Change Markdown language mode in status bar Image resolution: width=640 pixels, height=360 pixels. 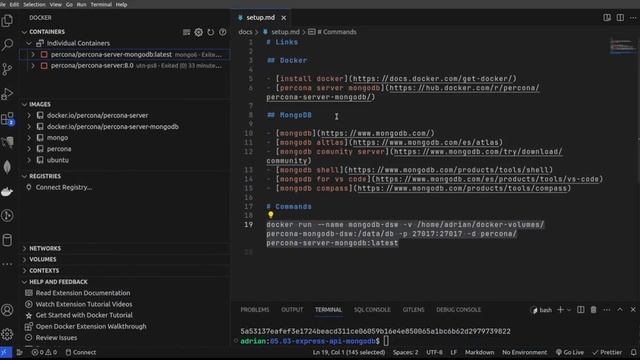click(479, 352)
